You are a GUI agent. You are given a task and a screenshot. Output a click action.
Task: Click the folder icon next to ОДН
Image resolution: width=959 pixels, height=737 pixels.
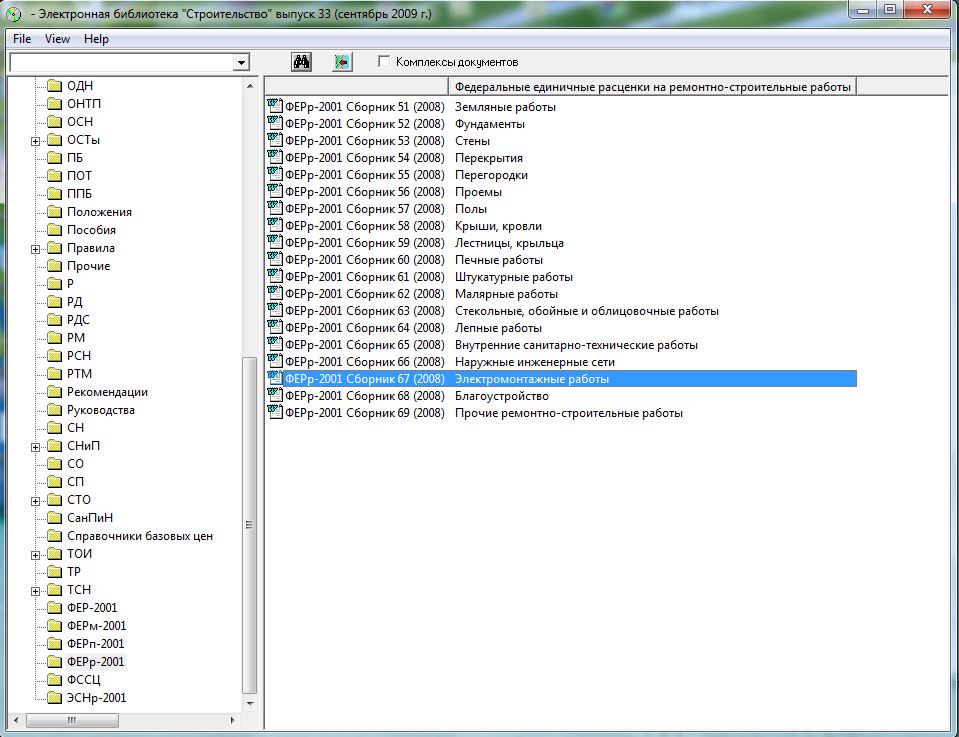click(55, 86)
